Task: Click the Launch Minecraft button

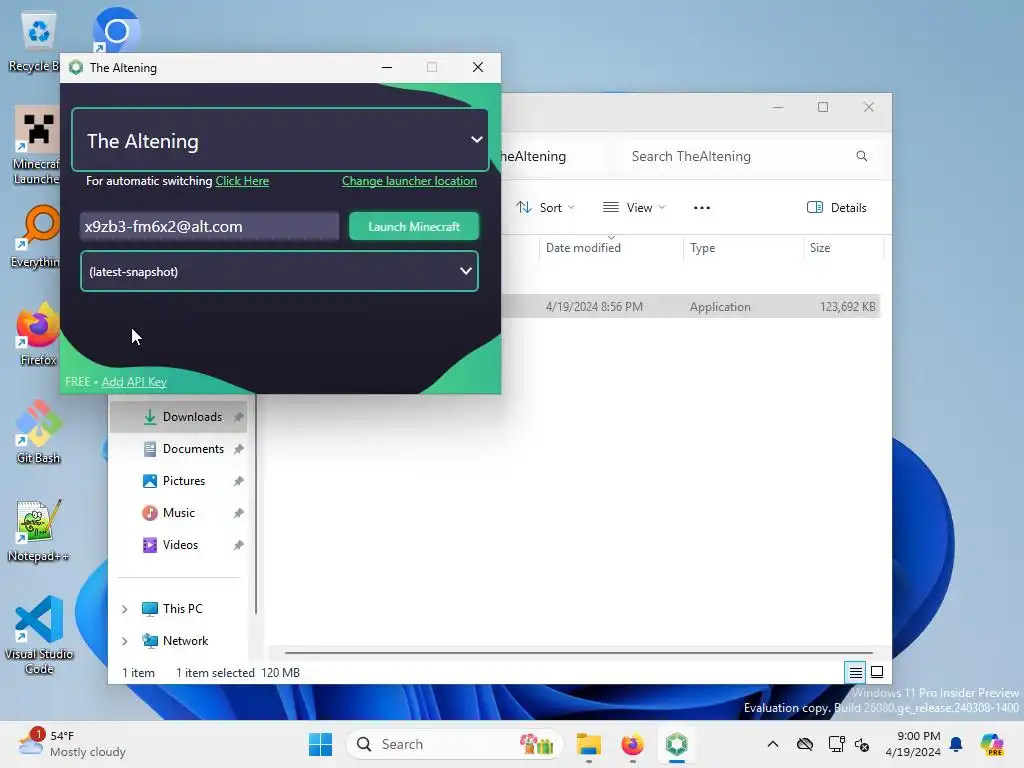Action: pos(414,226)
